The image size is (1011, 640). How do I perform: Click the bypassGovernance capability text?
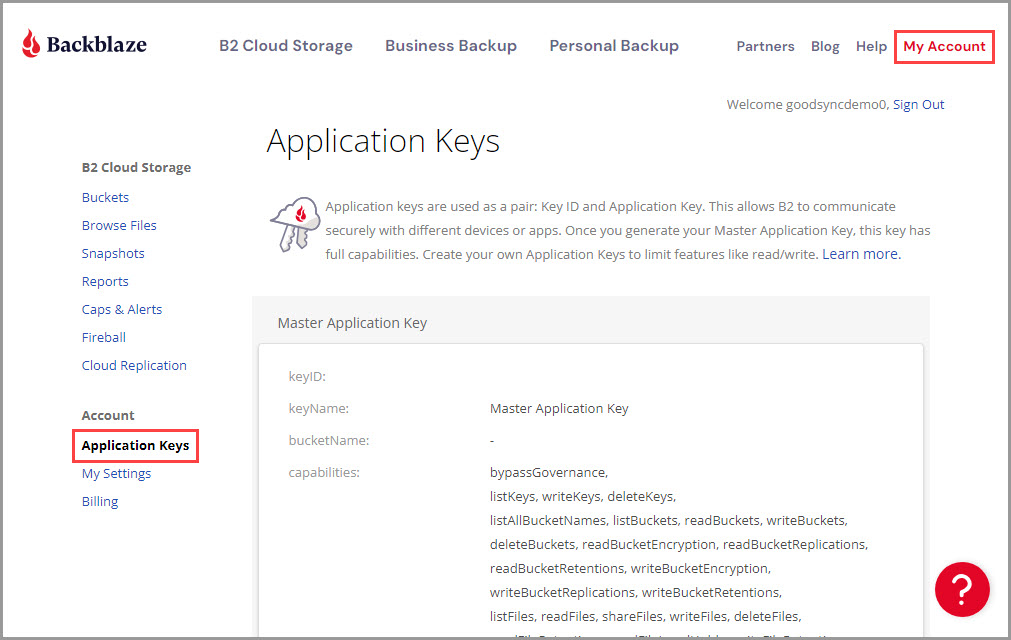coord(549,472)
